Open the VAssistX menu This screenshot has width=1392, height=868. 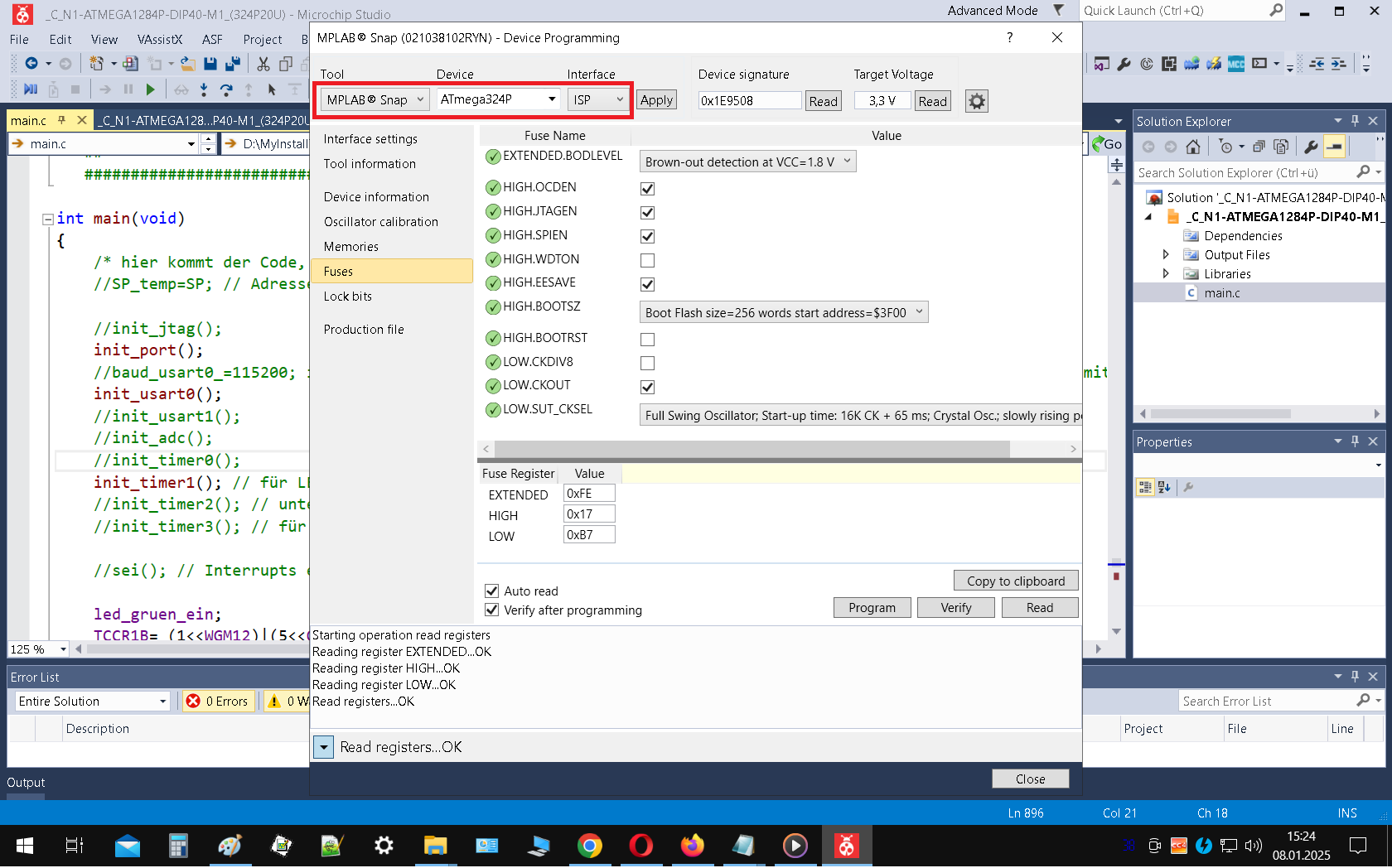pos(159,40)
